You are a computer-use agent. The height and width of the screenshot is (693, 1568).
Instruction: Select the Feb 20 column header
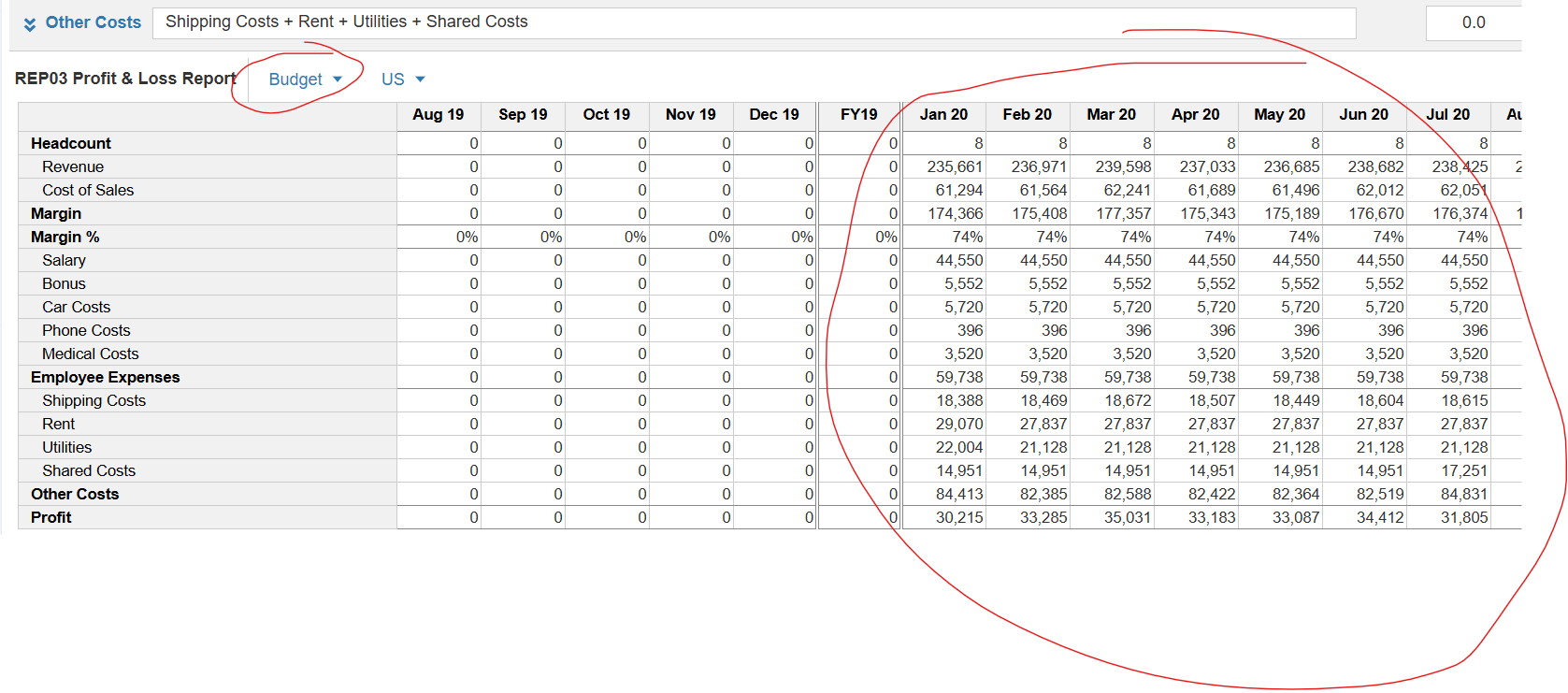coord(1028,115)
